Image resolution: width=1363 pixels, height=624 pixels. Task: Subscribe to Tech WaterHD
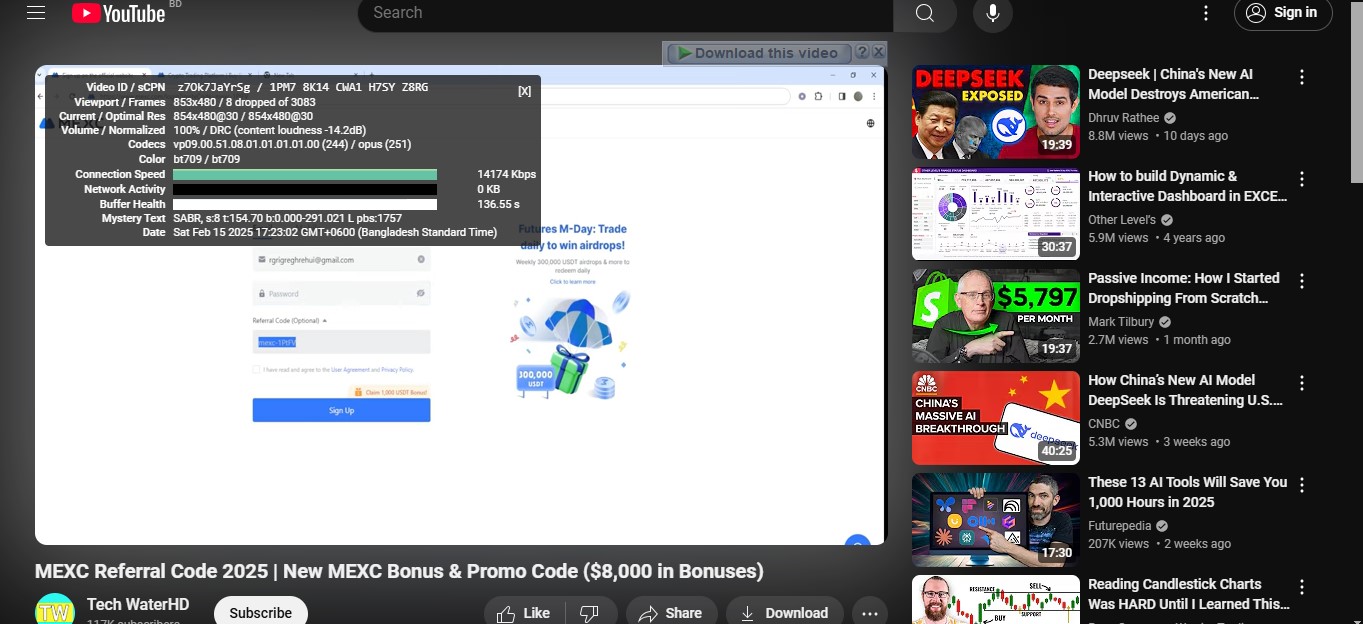coord(260,612)
